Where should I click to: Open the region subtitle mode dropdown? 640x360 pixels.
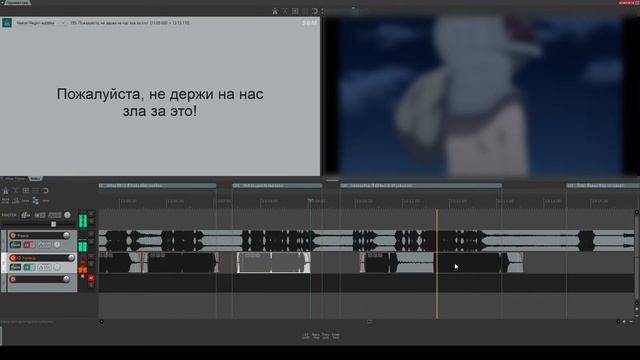40,23
